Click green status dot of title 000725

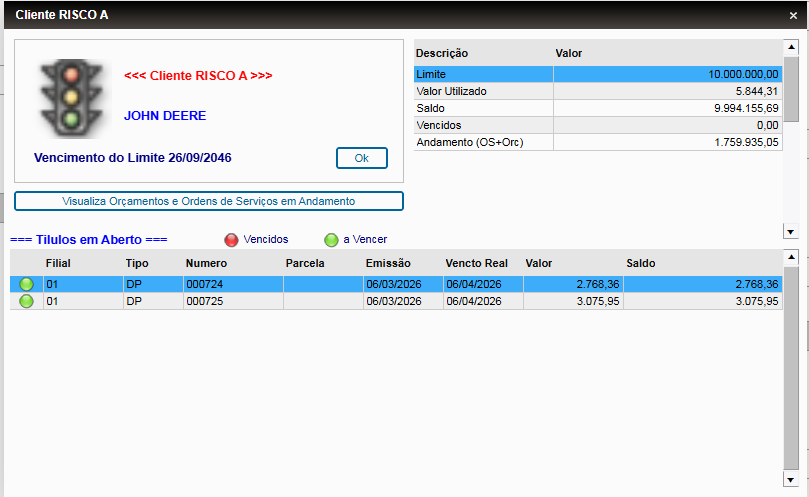[x=26, y=301]
